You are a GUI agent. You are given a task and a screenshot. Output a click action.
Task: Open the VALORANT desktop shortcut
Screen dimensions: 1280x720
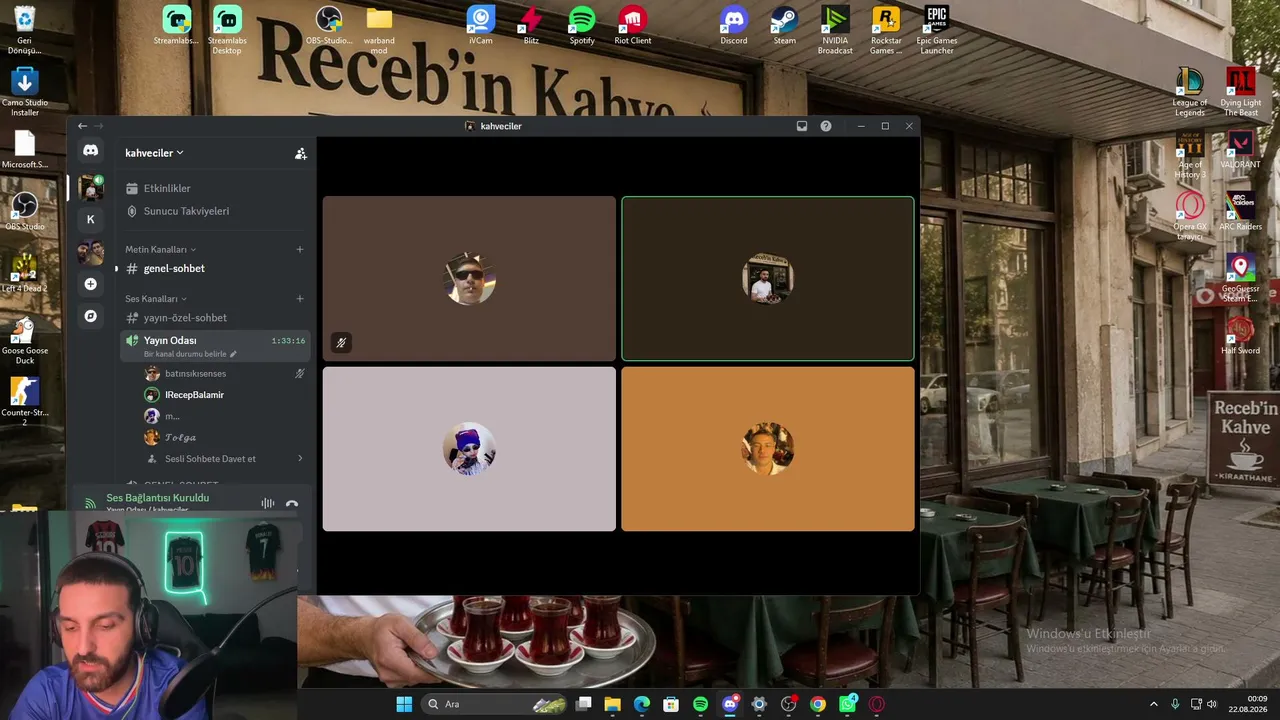click(1240, 150)
